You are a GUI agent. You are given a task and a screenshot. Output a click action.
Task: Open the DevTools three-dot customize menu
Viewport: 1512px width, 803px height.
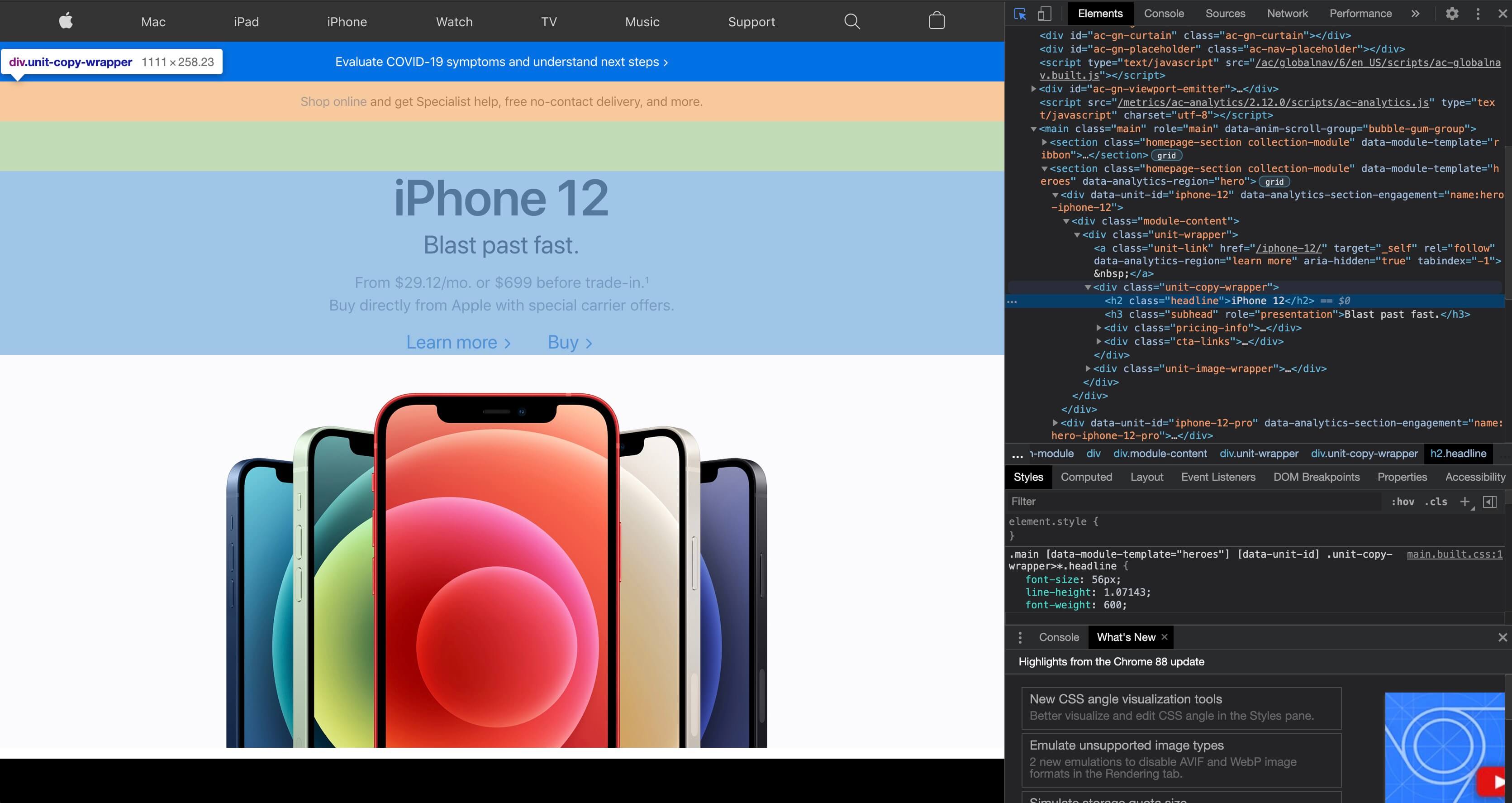pos(1478,14)
